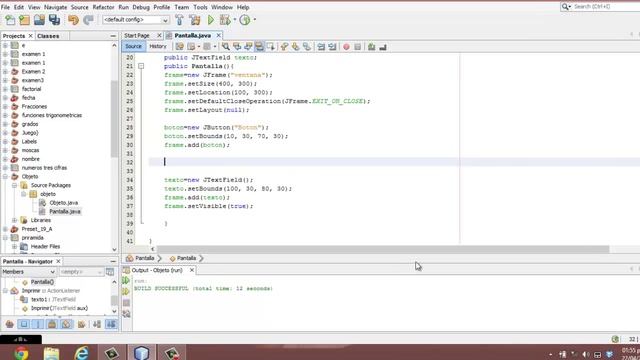The height and width of the screenshot is (360, 640).
Task: Toggle Show Static Members filter in Navigator
Action: click(x=38, y=324)
